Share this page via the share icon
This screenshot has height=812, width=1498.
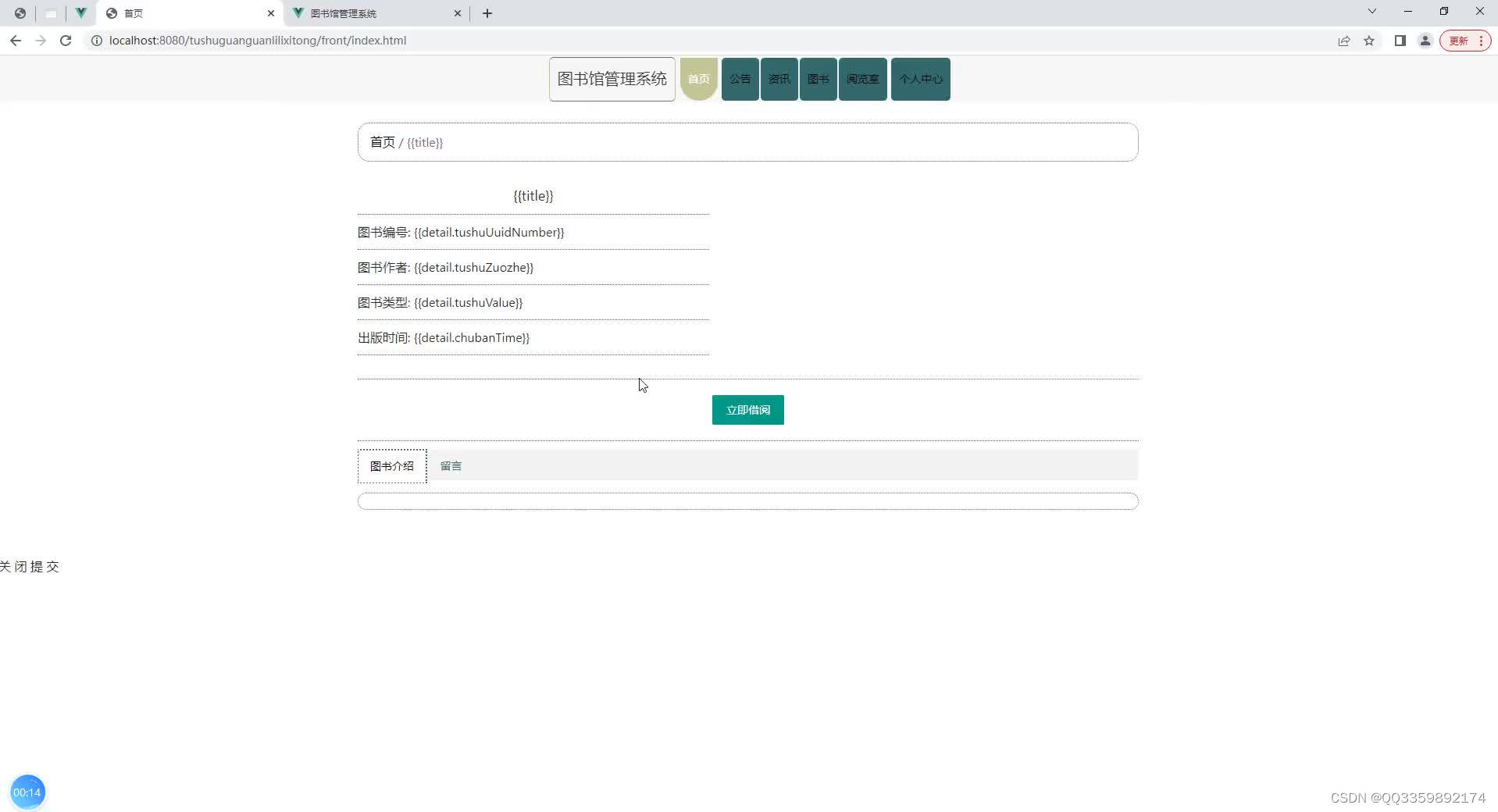(x=1344, y=41)
